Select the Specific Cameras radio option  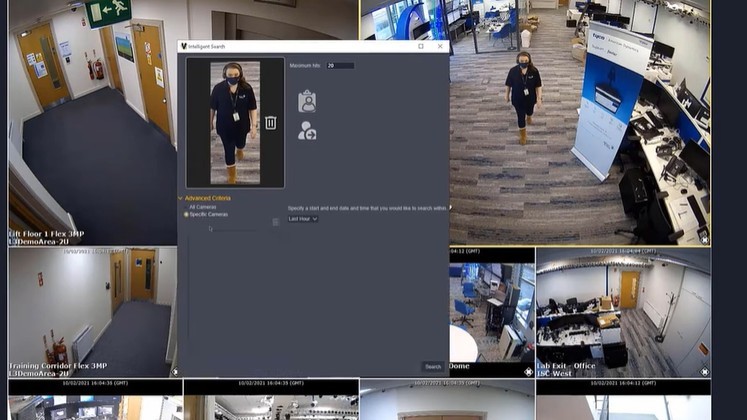pyautogui.click(x=186, y=214)
